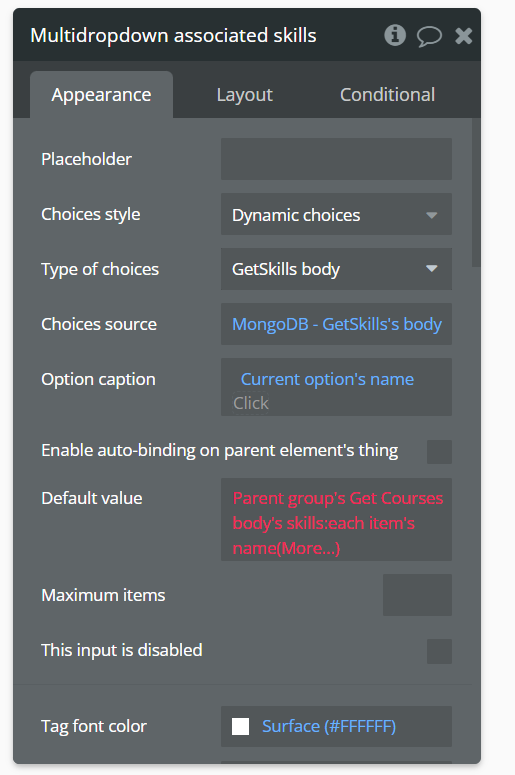
Task: Click the Placeholder input field
Action: click(336, 159)
